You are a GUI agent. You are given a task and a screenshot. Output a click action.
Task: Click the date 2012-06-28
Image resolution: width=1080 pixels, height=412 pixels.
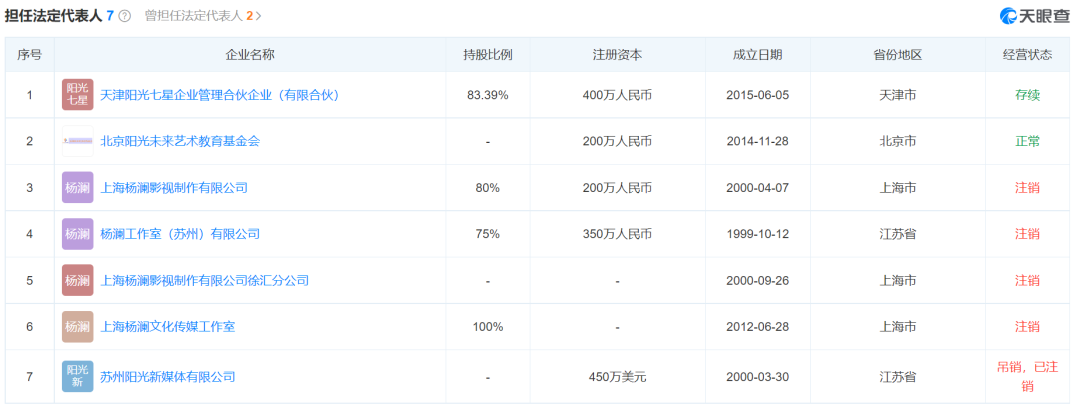757,327
